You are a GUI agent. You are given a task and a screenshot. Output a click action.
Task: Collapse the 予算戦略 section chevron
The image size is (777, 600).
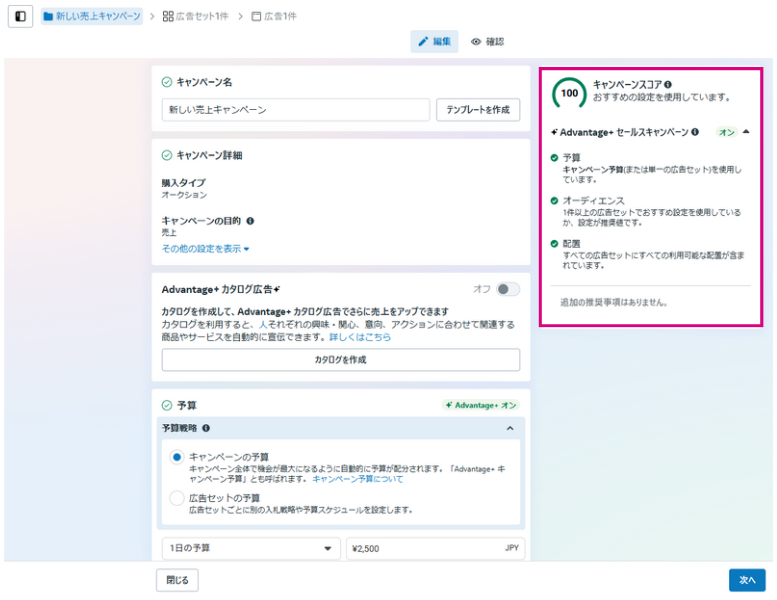pos(509,428)
